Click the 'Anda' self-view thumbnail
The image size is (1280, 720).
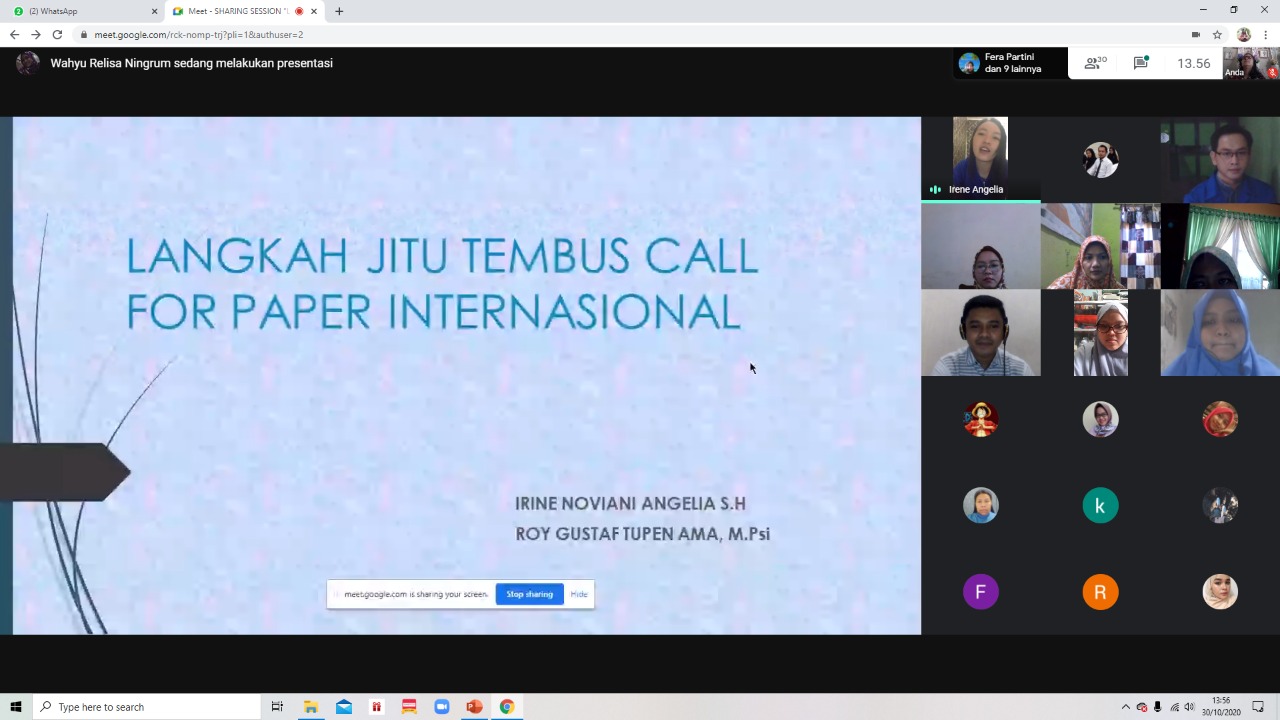click(1251, 63)
